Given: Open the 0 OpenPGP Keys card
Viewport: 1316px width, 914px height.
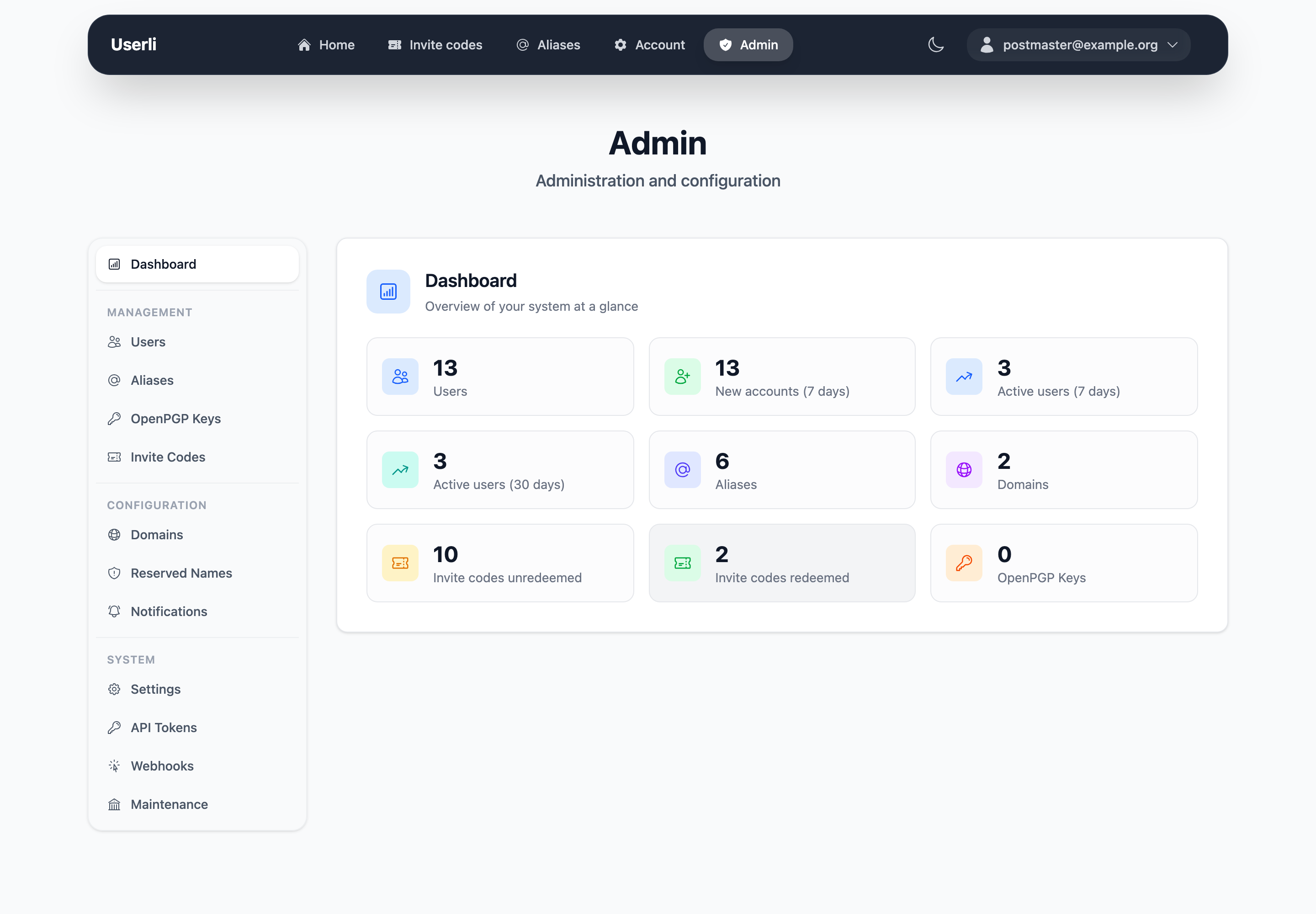Looking at the screenshot, I should 1064,563.
